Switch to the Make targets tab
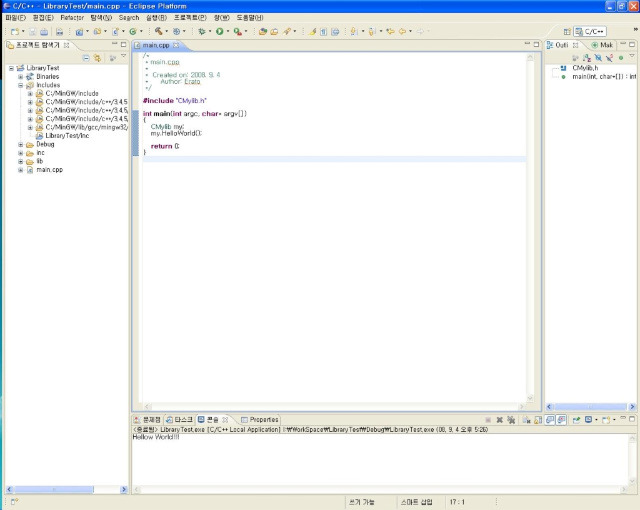Viewport: 640px width, 510px height. [602, 45]
